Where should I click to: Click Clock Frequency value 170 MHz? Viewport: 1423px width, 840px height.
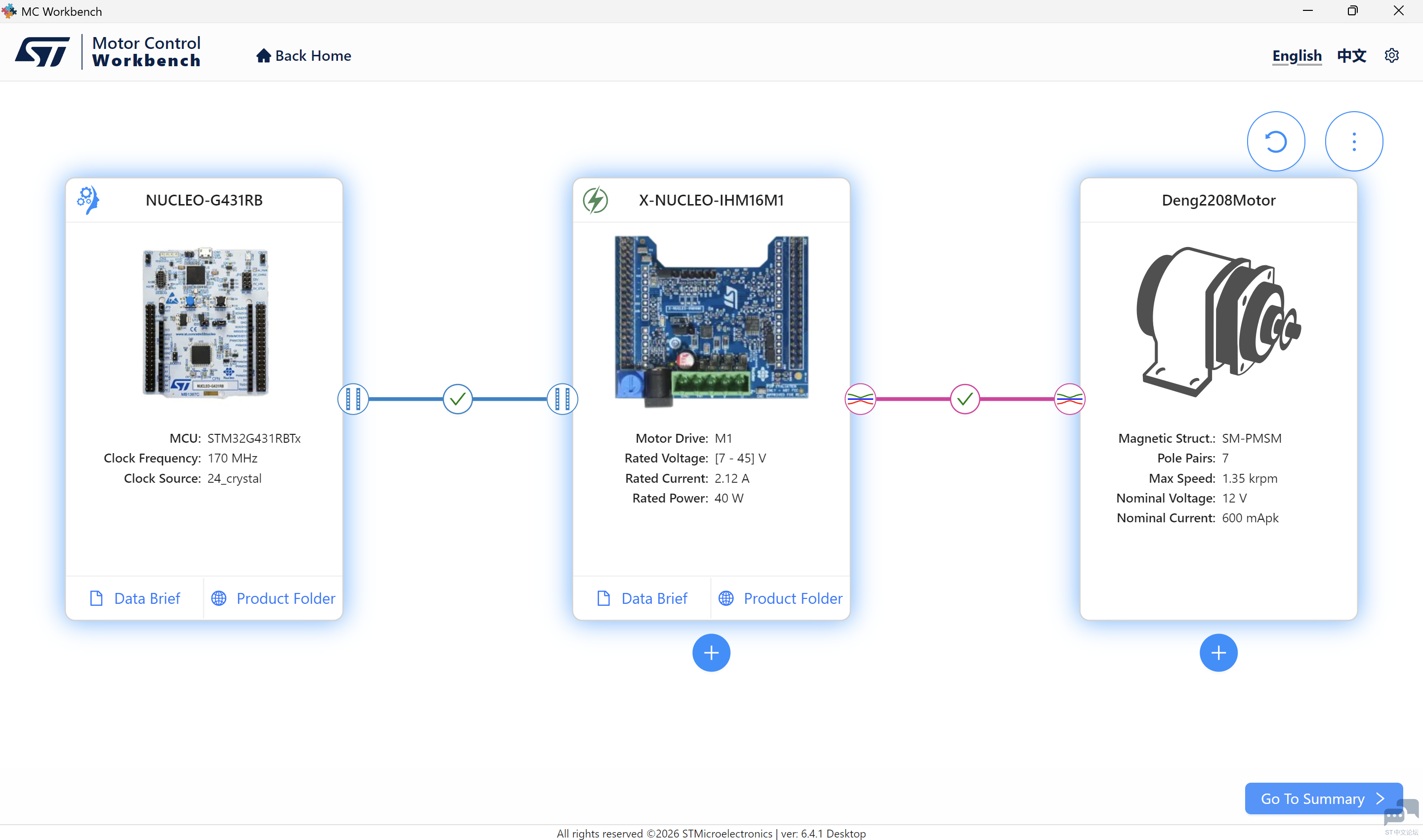pos(233,459)
